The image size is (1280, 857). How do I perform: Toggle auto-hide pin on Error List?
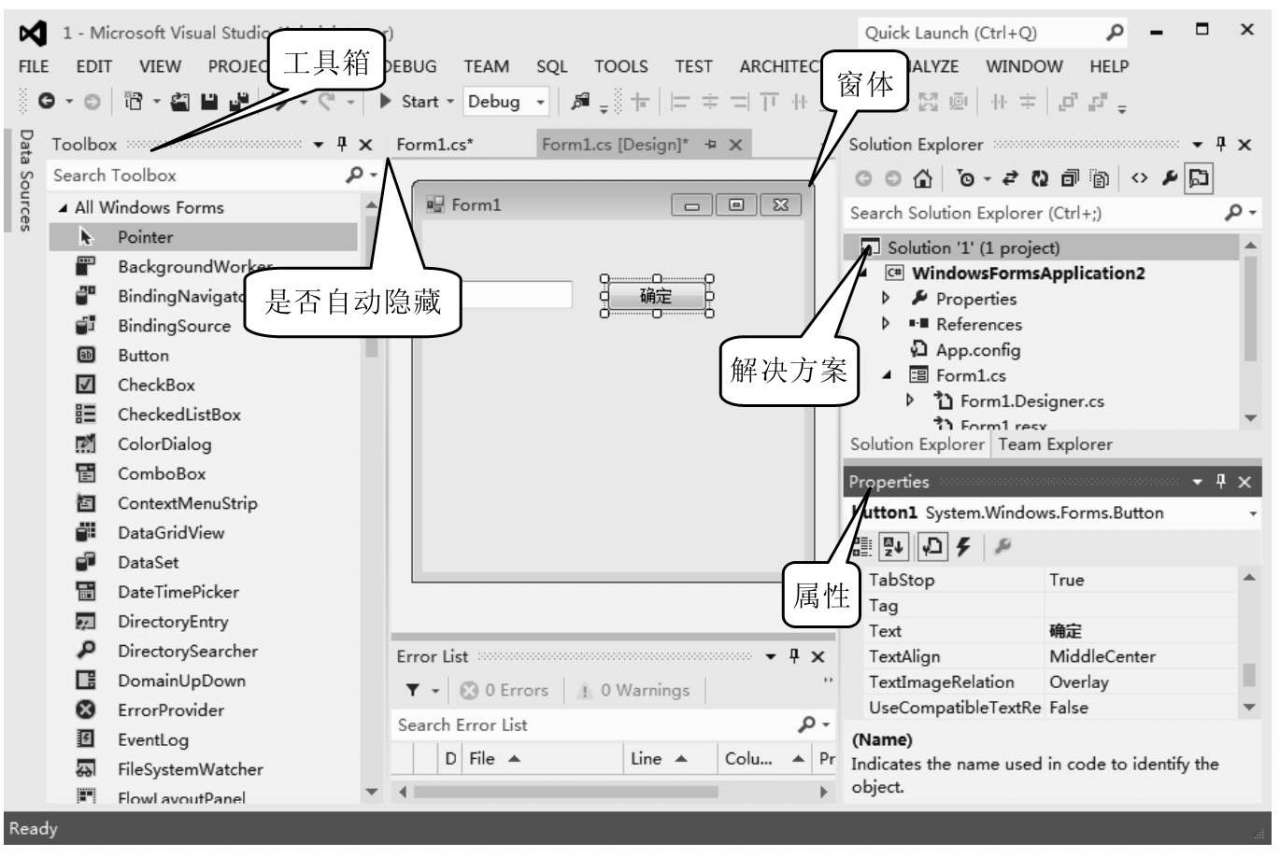(794, 656)
